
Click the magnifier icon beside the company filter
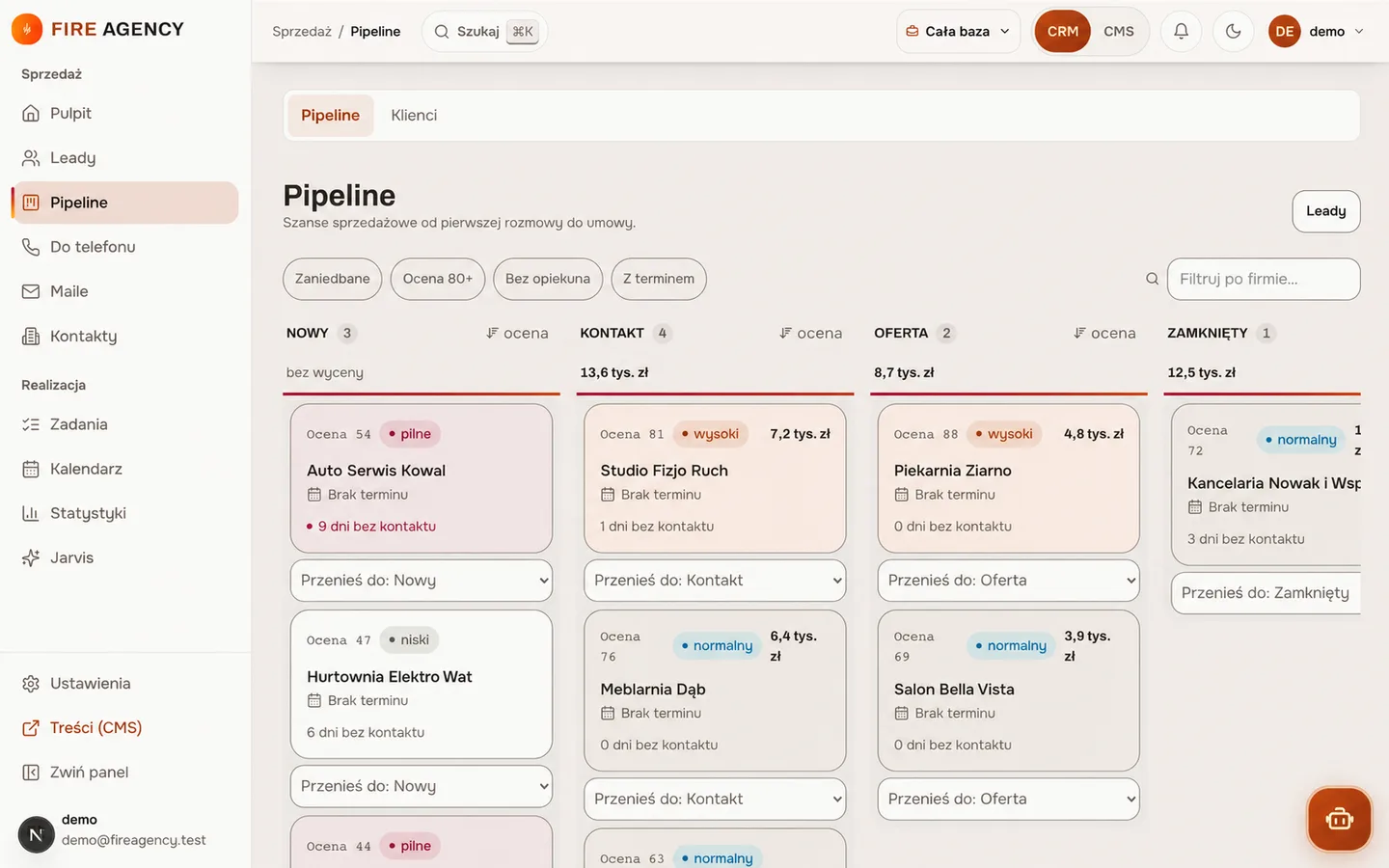click(x=1152, y=279)
